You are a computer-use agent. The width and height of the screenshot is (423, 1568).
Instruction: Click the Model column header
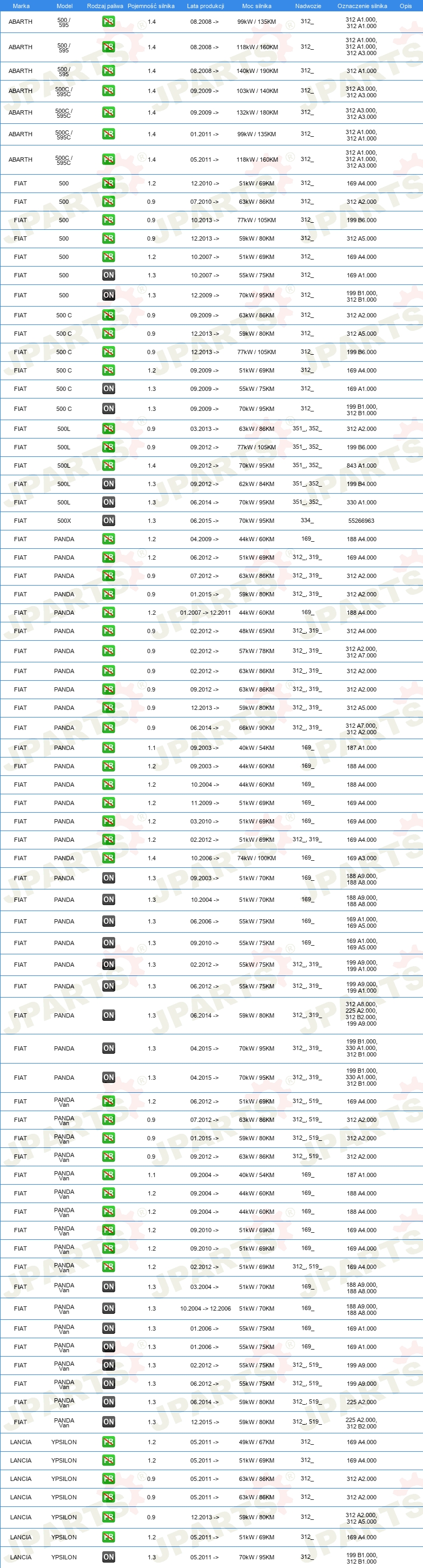click(x=64, y=6)
